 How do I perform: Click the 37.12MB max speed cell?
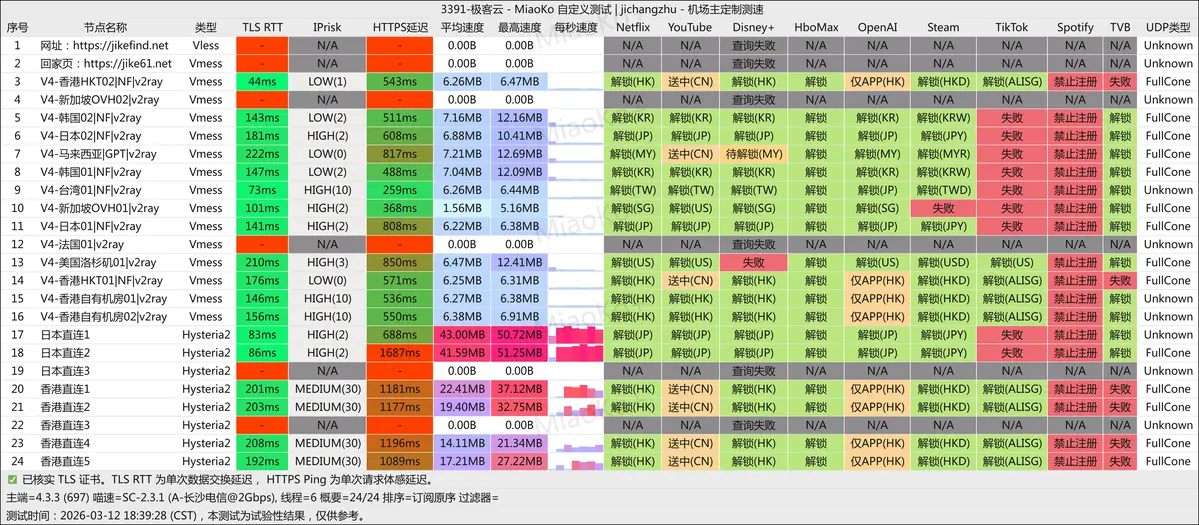pos(519,389)
